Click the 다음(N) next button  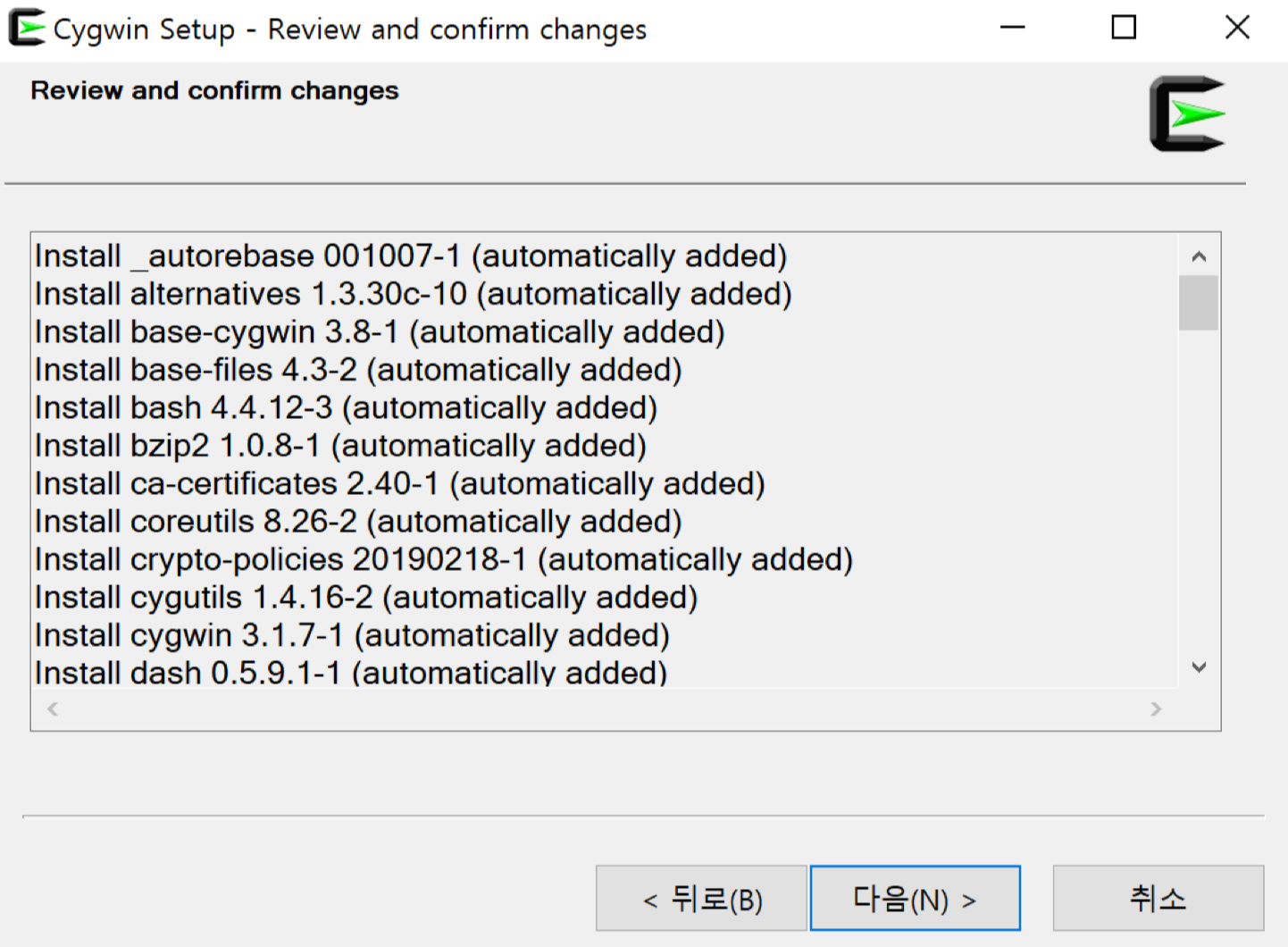point(915,898)
